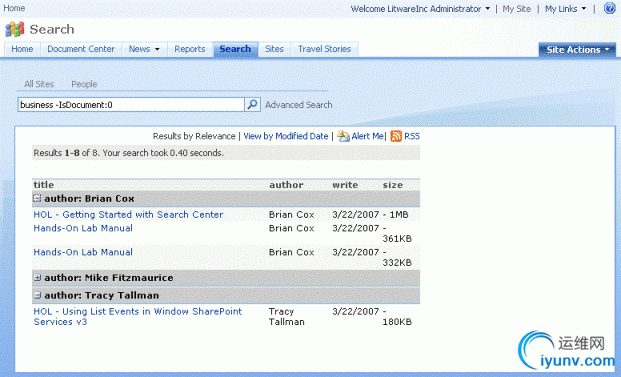
Task: Open the 332KB Hands-On Lab Manual result
Action: coord(83,252)
